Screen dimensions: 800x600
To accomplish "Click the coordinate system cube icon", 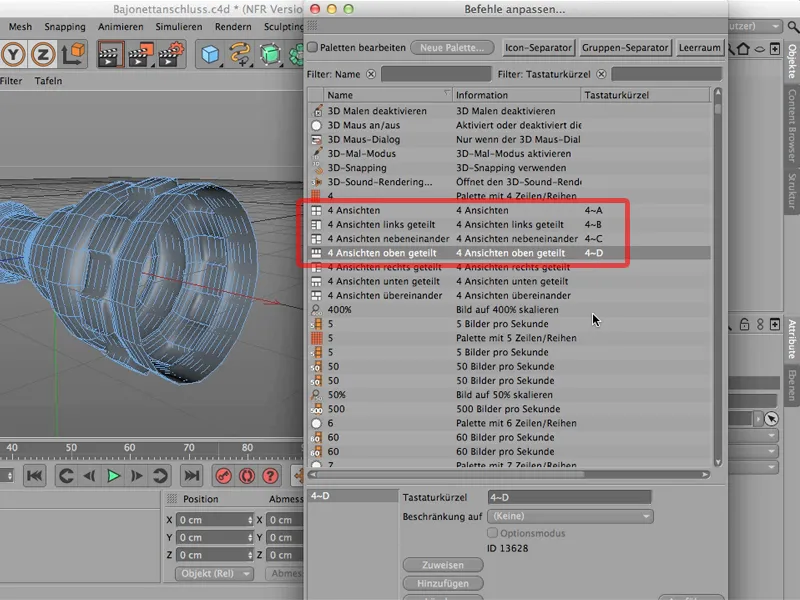I will pyautogui.click(x=73, y=54).
